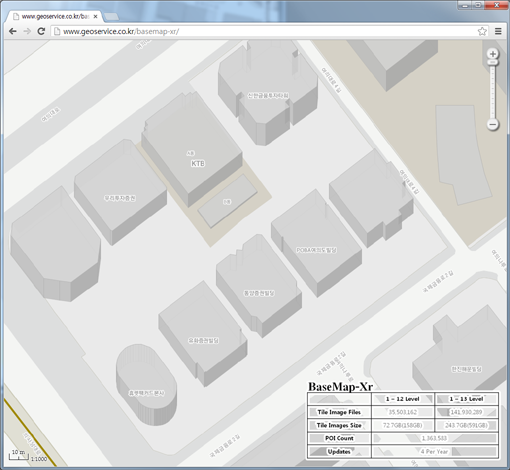Zoom in with the map plus button

pos(493,54)
